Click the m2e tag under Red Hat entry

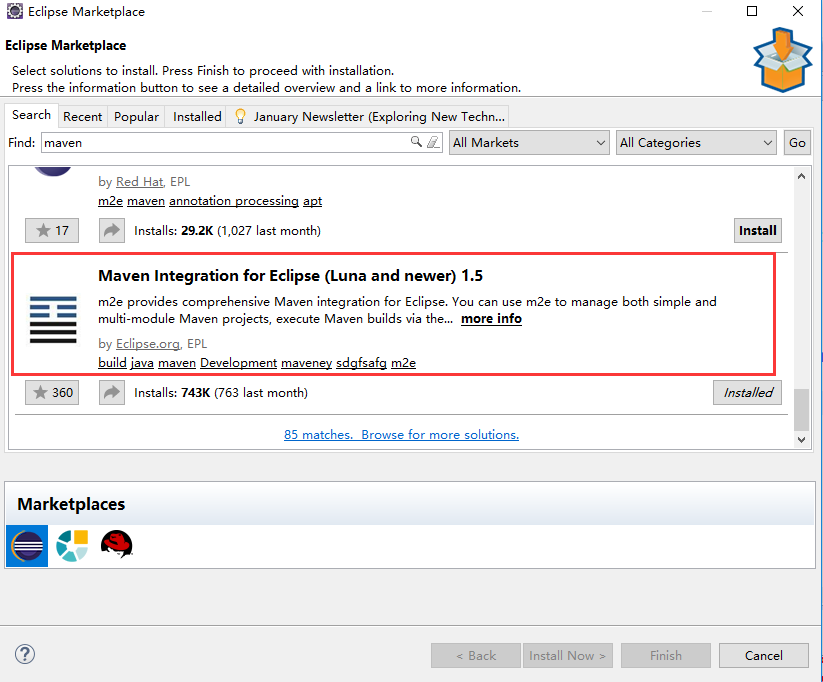pyautogui.click(x=110, y=201)
